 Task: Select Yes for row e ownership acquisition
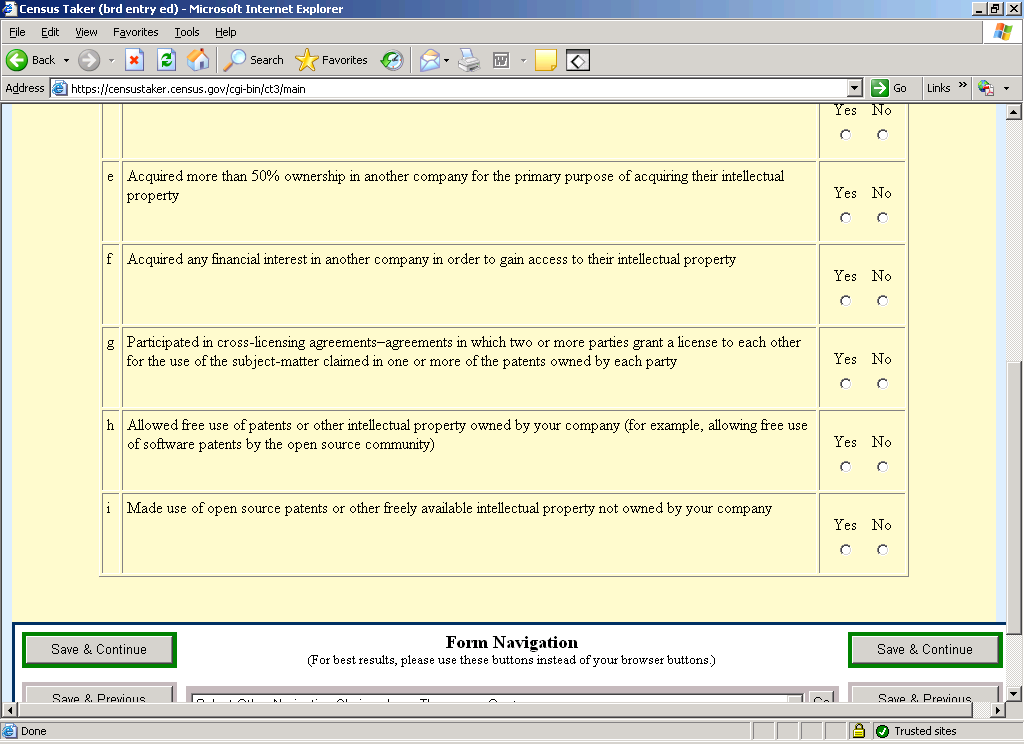pos(846,217)
